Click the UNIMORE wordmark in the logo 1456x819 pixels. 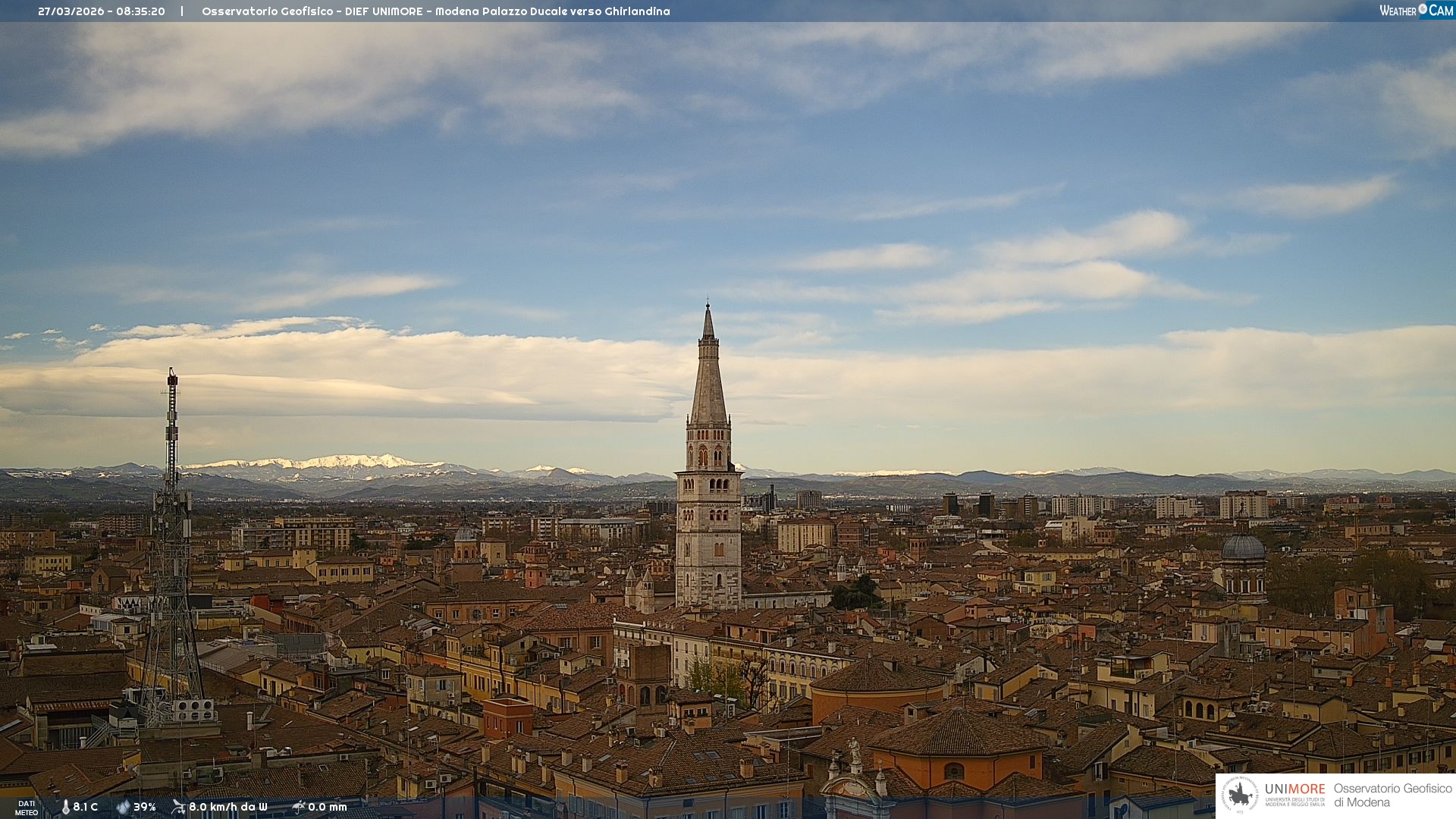click(1294, 789)
